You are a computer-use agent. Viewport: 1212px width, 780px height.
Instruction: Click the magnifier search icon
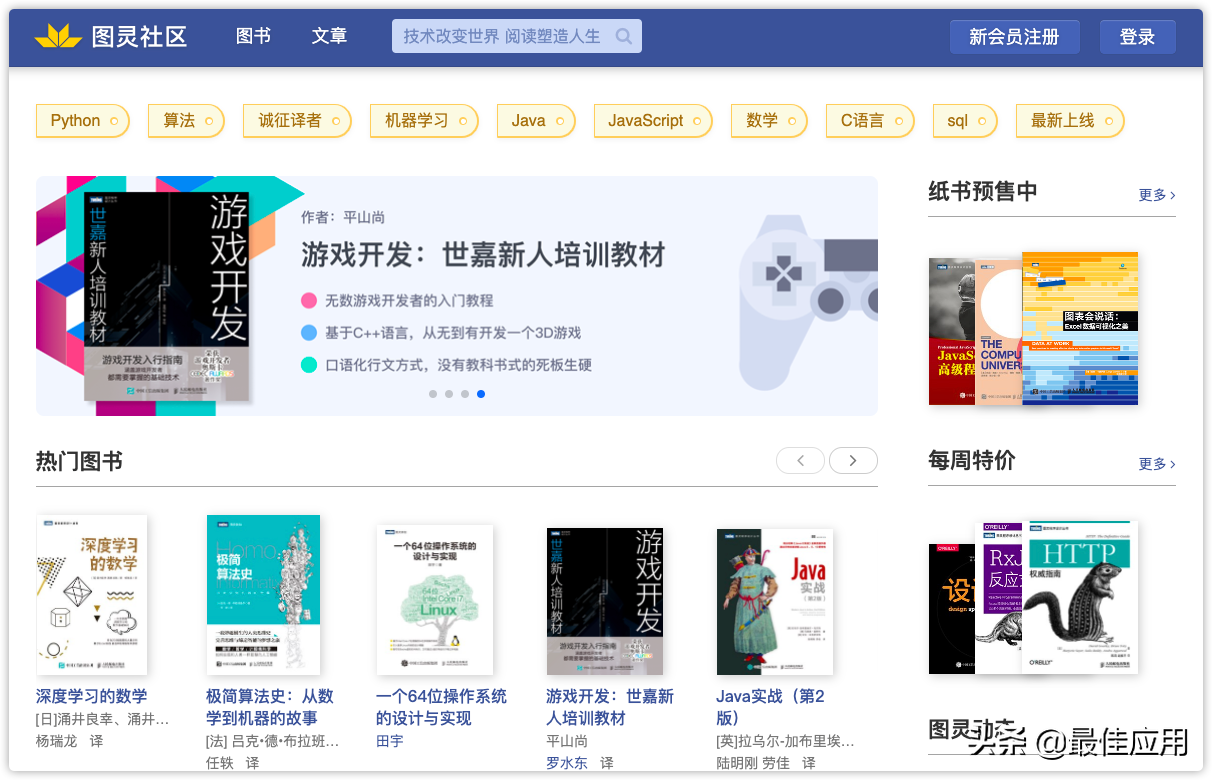point(624,37)
